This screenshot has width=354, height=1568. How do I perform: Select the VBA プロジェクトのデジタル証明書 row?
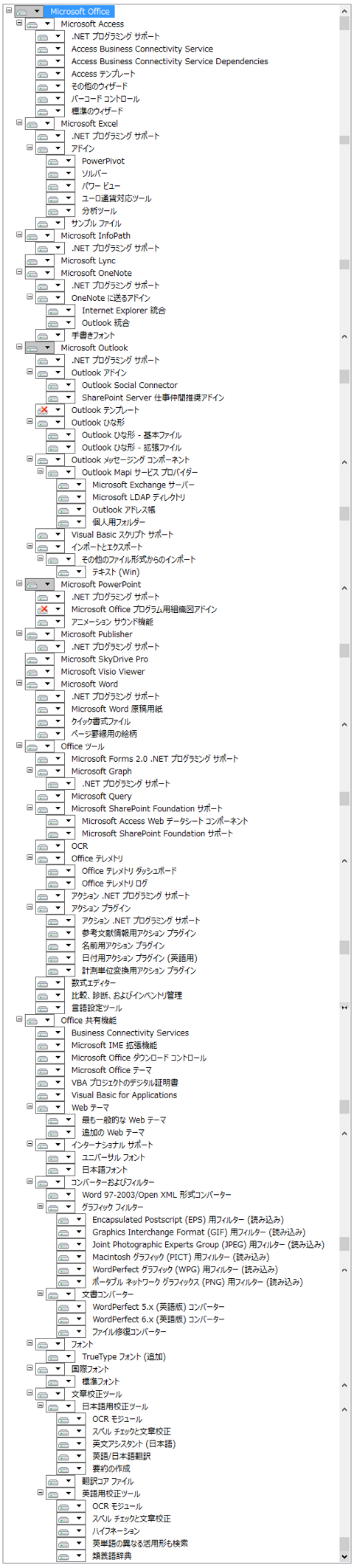coord(125,1083)
